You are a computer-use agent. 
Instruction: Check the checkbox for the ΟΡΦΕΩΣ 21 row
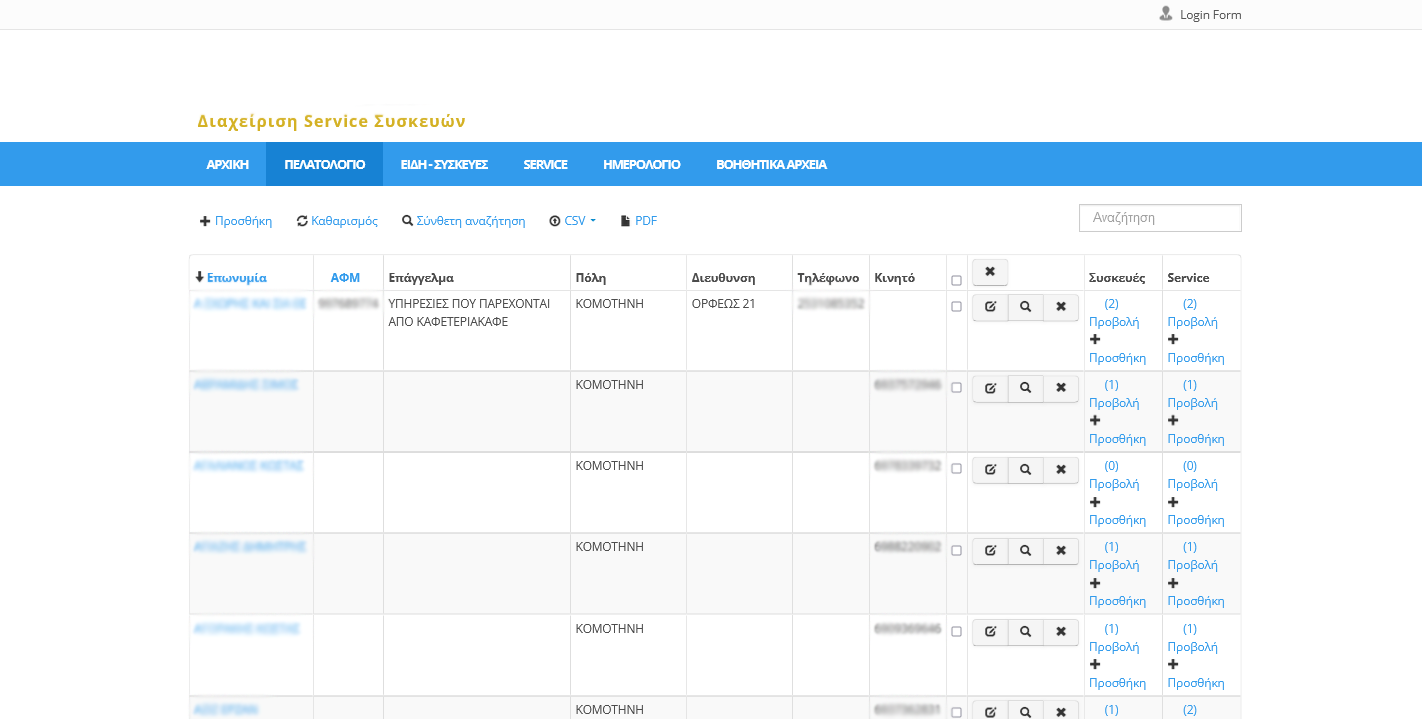point(956,307)
